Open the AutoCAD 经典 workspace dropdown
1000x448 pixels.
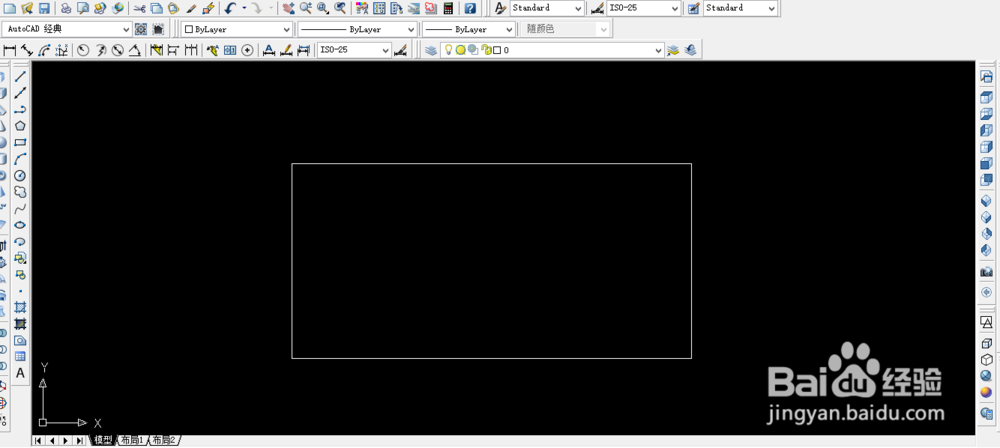(67, 29)
